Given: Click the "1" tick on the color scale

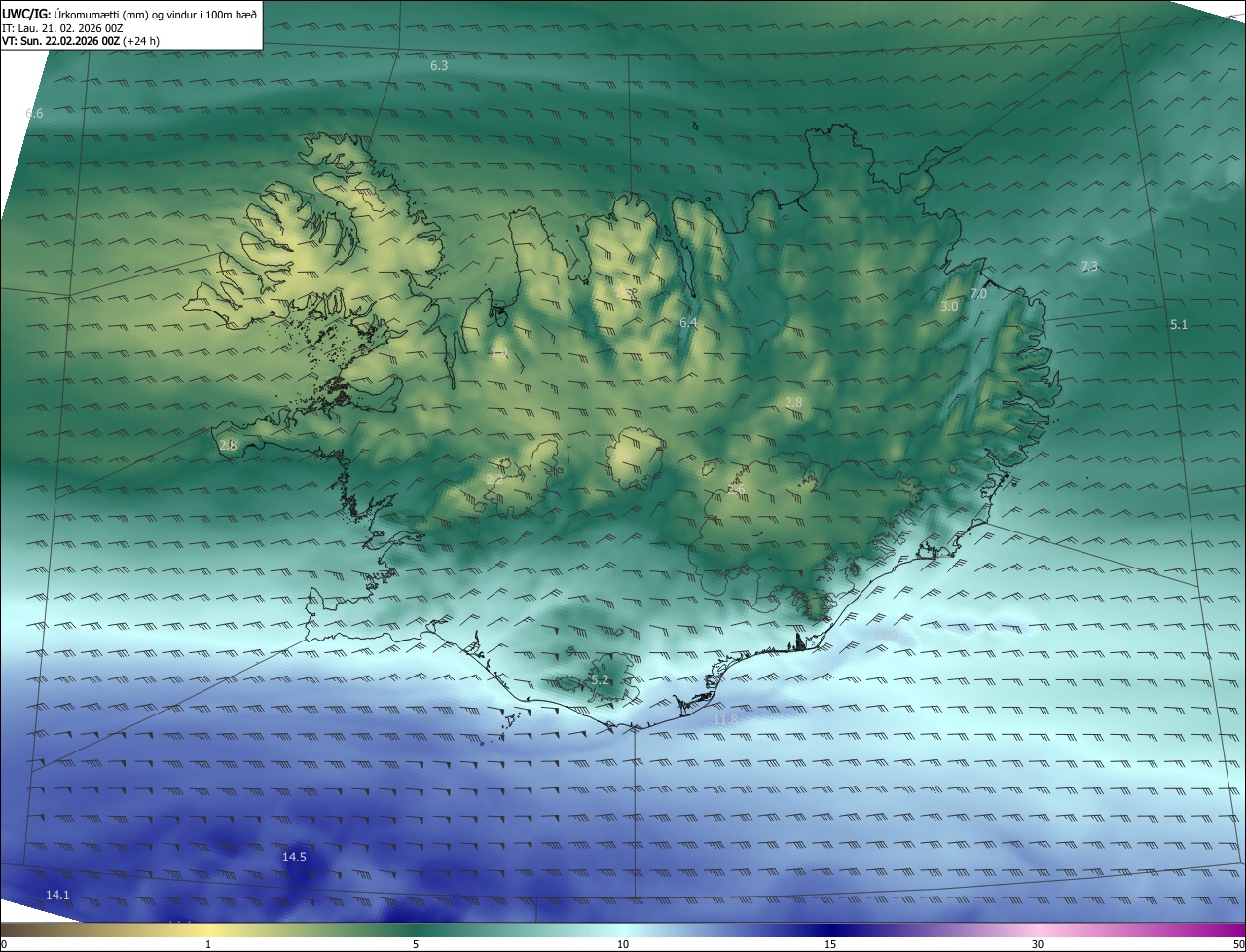Looking at the screenshot, I should coord(208,944).
